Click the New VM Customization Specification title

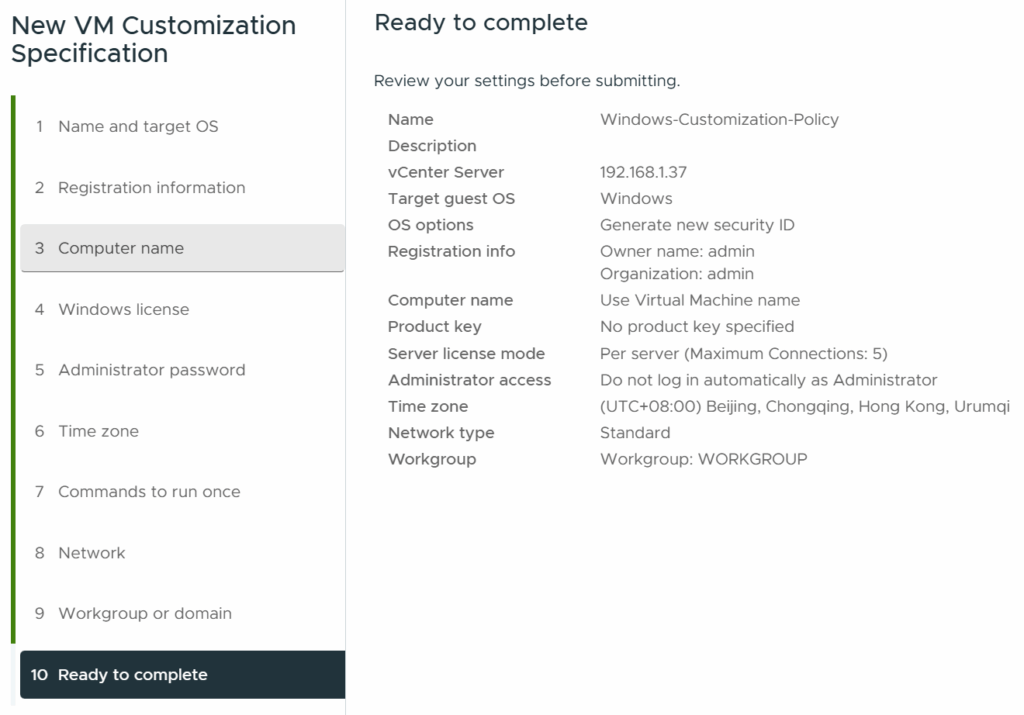(x=153, y=39)
